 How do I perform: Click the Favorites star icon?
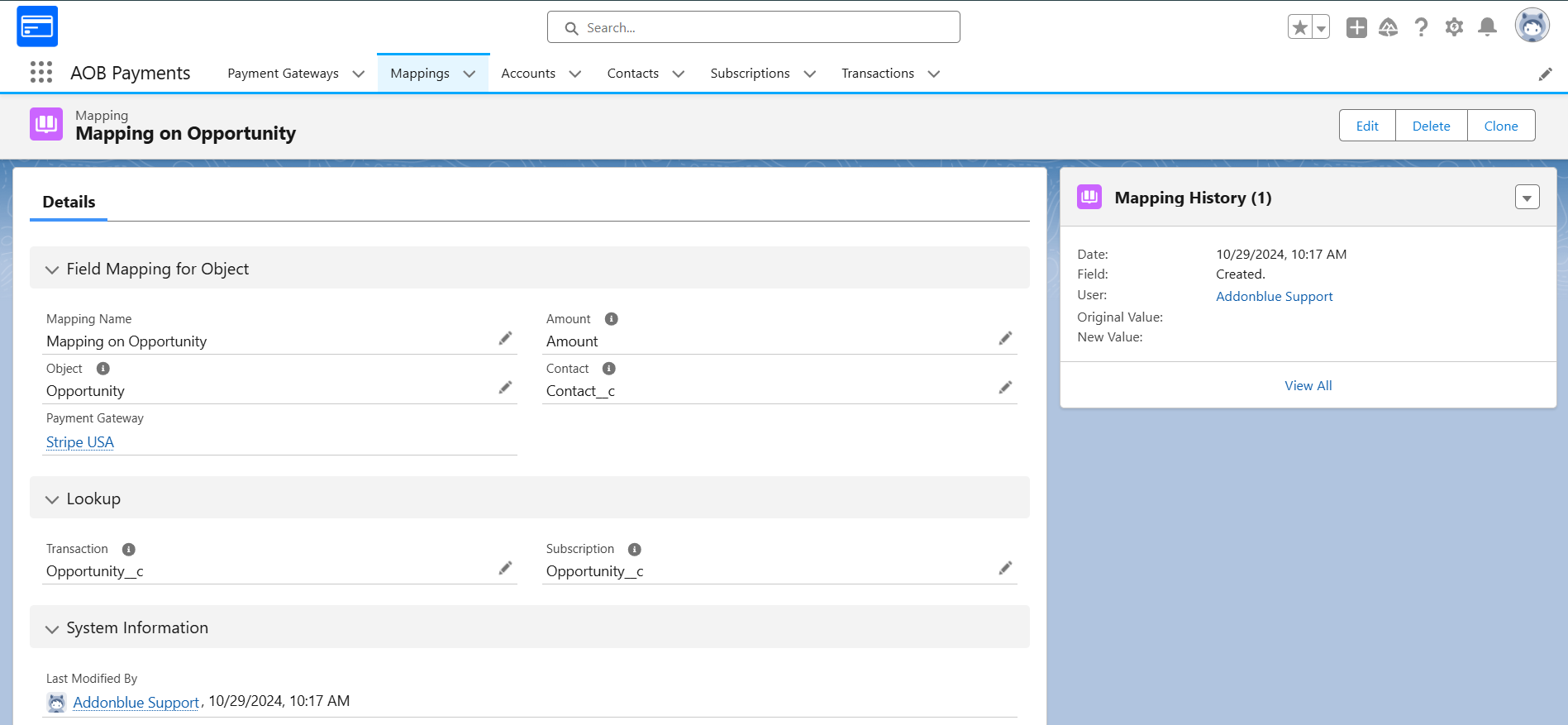1300,27
